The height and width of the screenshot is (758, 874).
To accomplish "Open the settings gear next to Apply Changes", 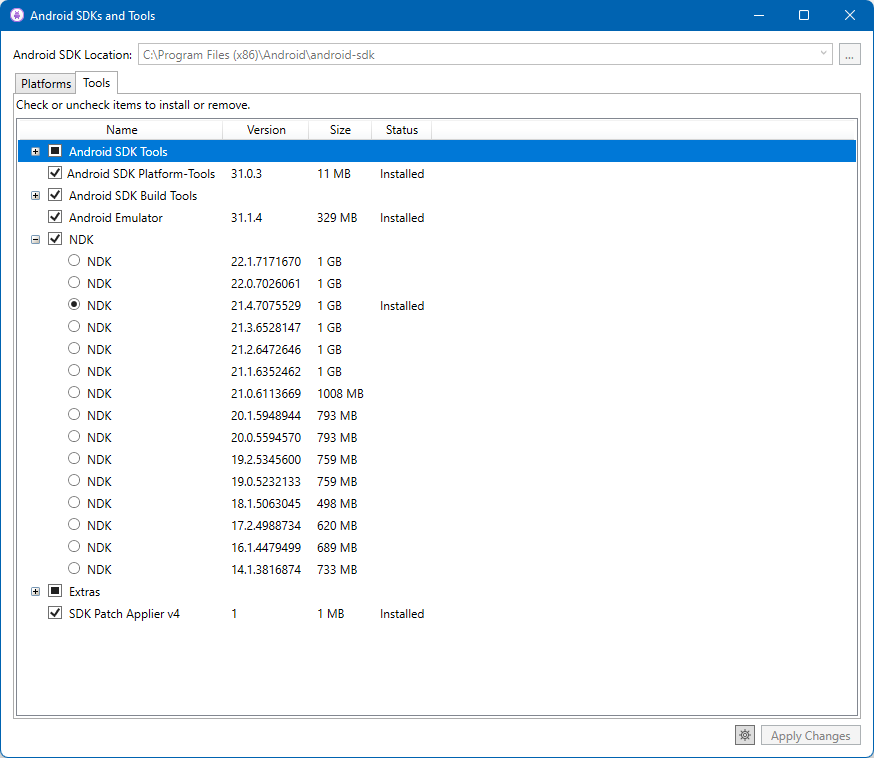I will (745, 735).
